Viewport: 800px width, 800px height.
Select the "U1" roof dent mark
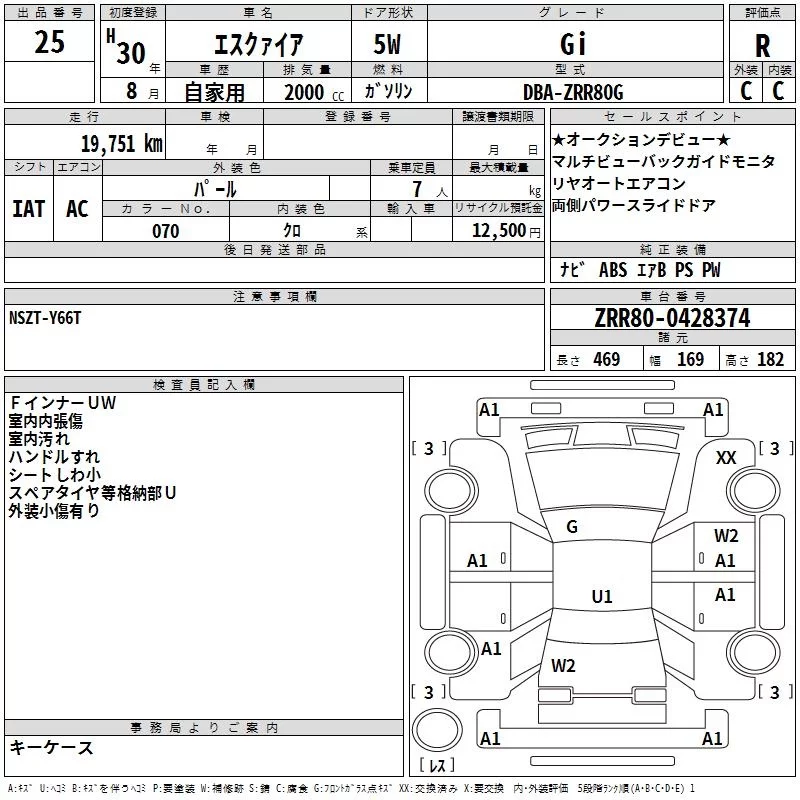click(x=602, y=596)
